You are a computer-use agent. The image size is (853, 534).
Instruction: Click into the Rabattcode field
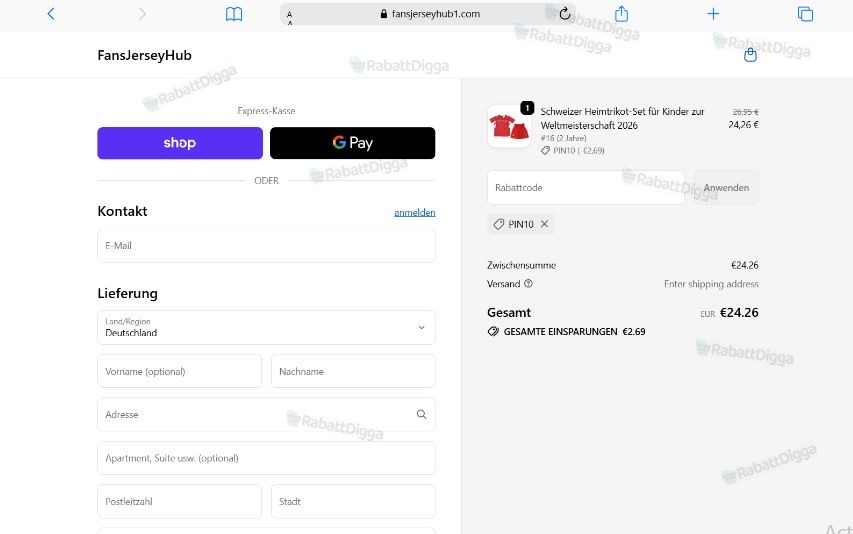click(586, 188)
